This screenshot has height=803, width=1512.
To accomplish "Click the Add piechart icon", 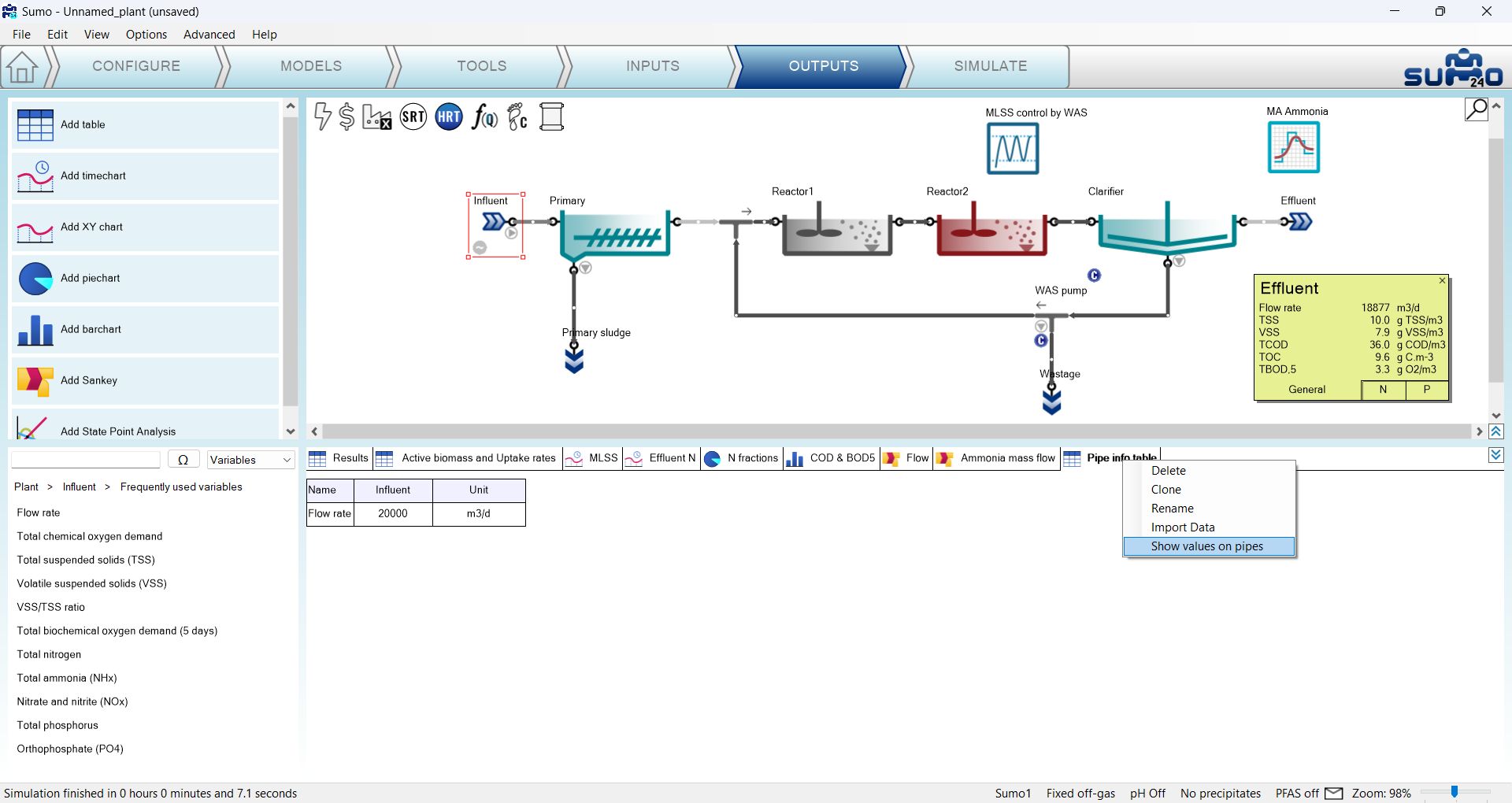I will click(35, 278).
